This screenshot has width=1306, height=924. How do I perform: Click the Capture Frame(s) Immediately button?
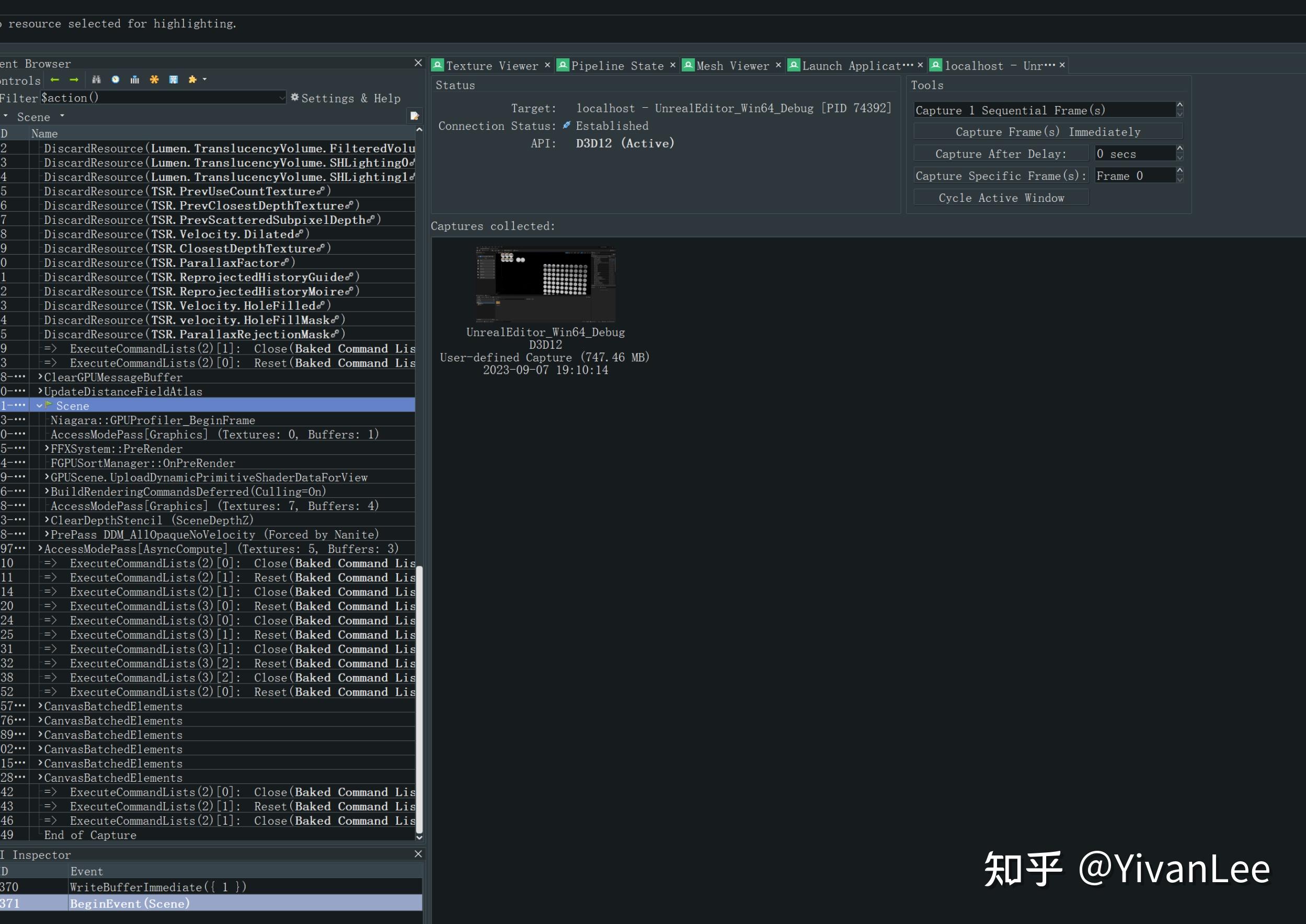click(1047, 131)
